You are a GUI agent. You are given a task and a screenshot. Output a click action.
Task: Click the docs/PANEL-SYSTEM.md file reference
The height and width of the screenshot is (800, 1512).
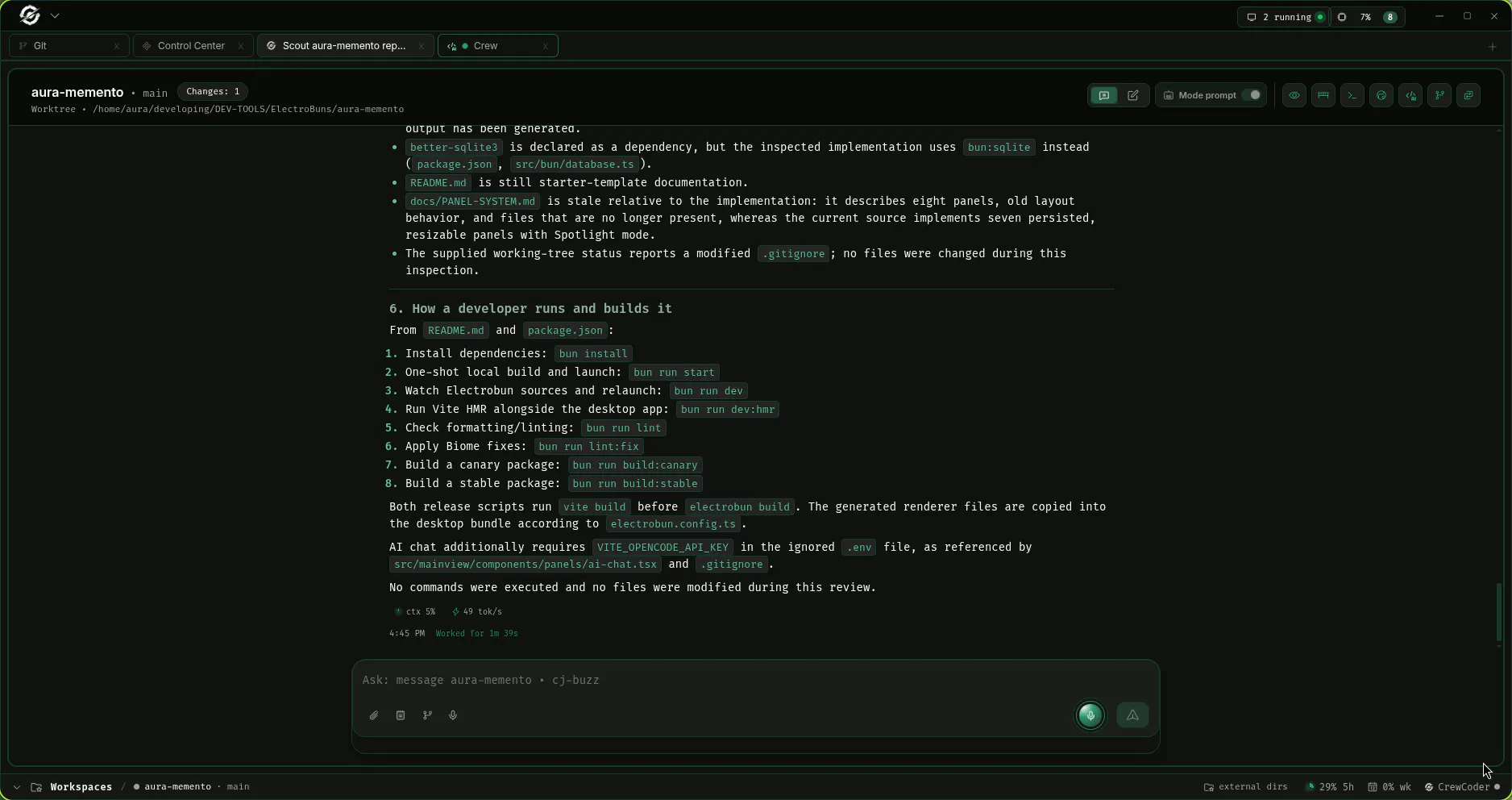pyautogui.click(x=472, y=202)
